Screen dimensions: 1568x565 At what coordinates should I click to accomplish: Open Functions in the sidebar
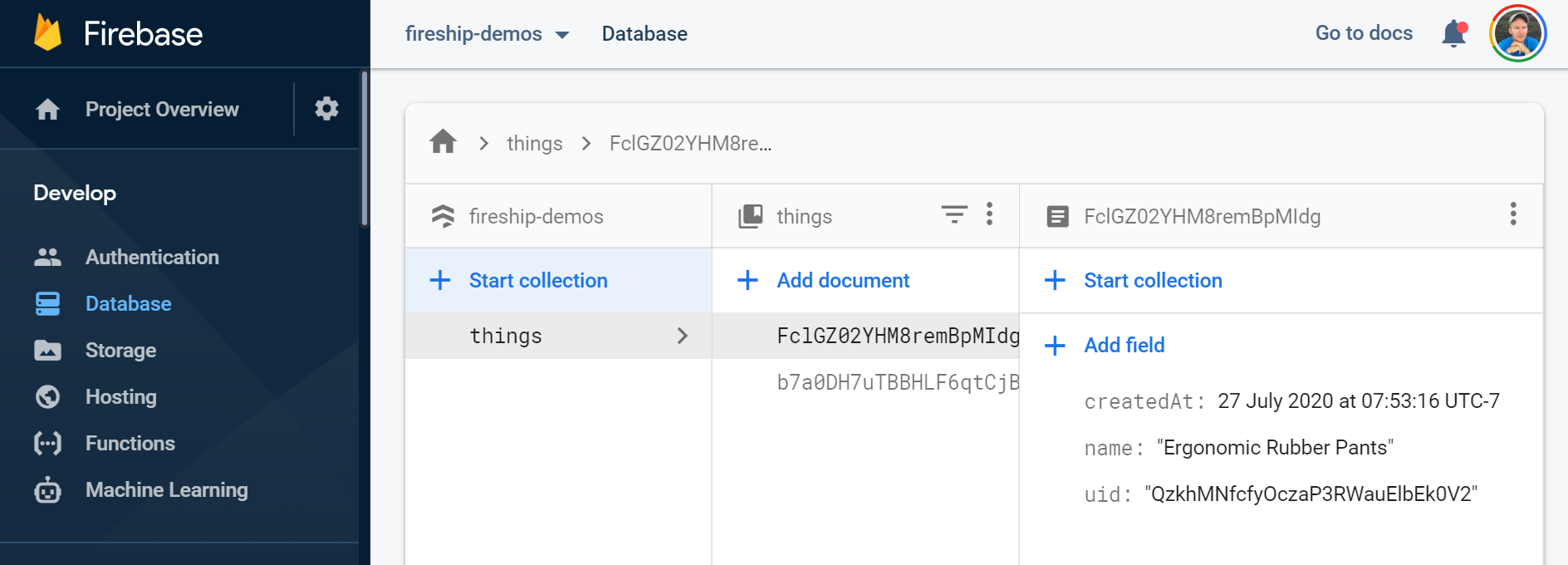click(x=130, y=444)
